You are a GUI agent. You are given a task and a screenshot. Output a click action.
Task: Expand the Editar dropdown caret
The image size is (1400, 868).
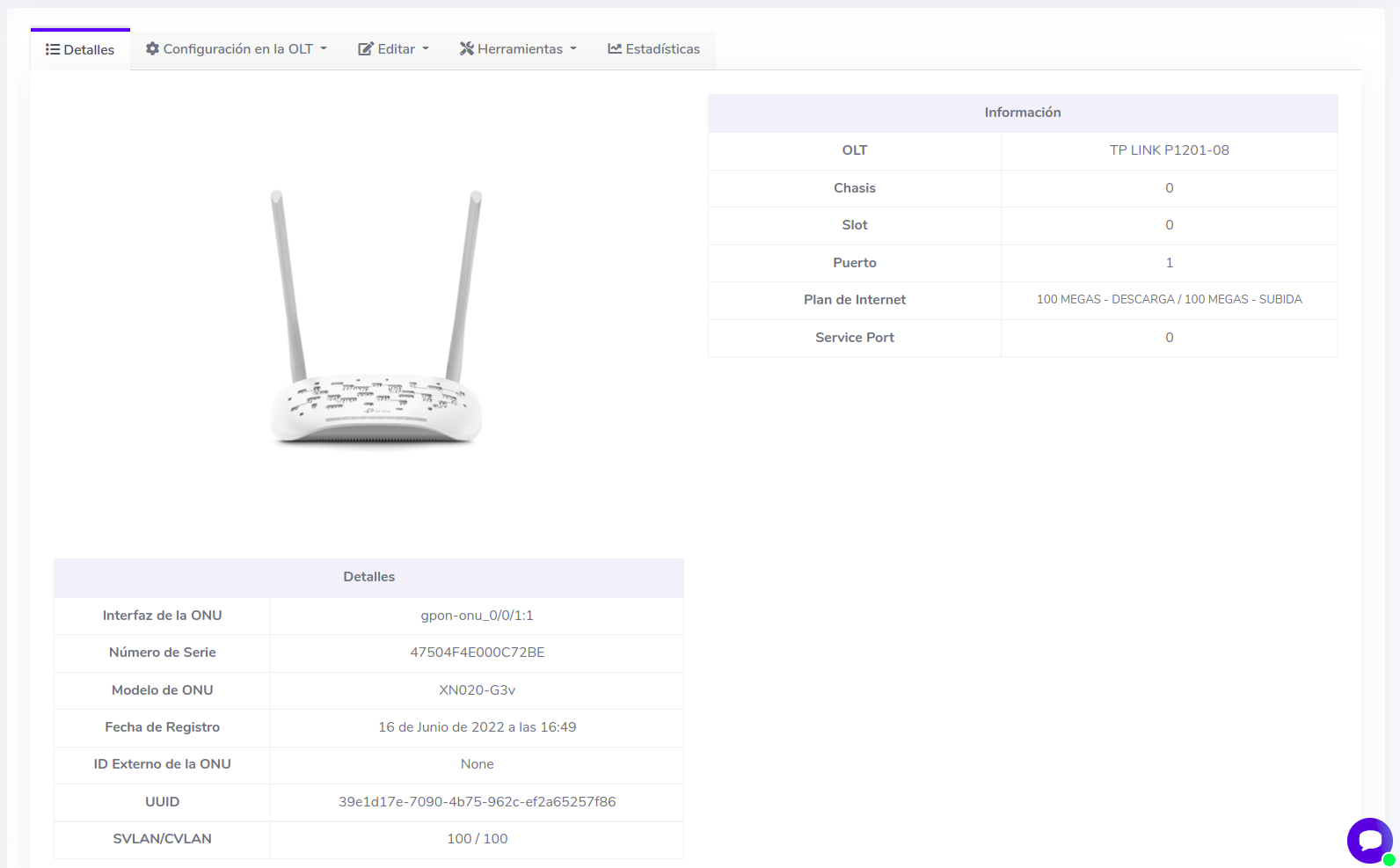pyautogui.click(x=426, y=49)
